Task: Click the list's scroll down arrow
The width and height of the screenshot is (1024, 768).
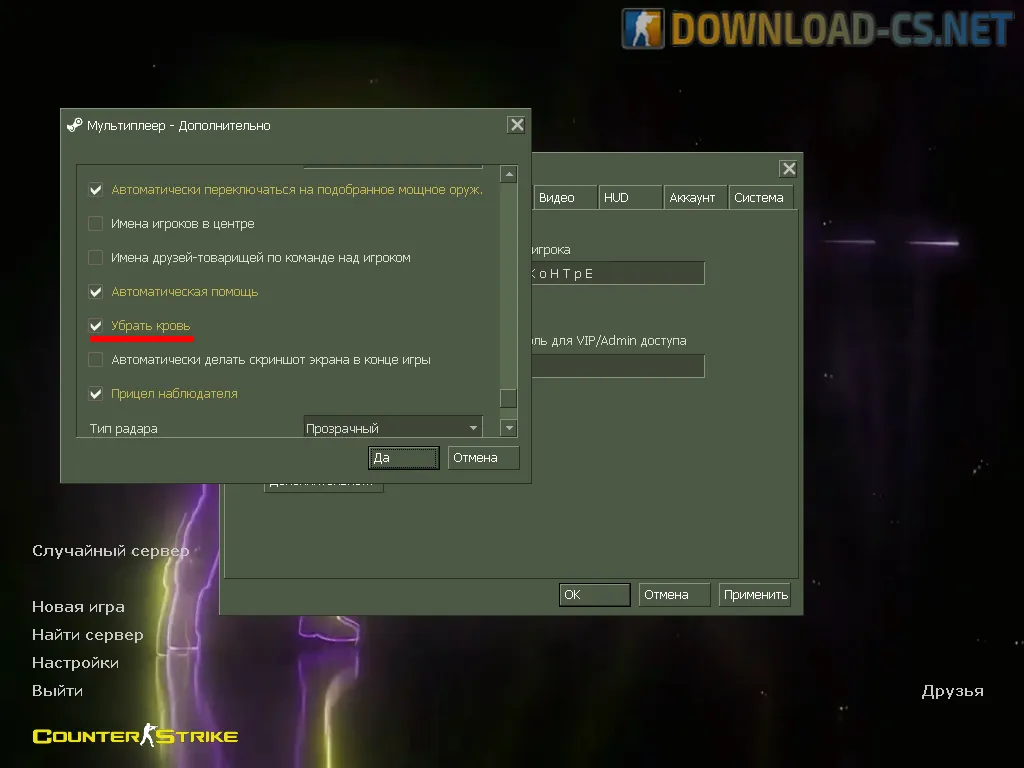Action: point(509,428)
